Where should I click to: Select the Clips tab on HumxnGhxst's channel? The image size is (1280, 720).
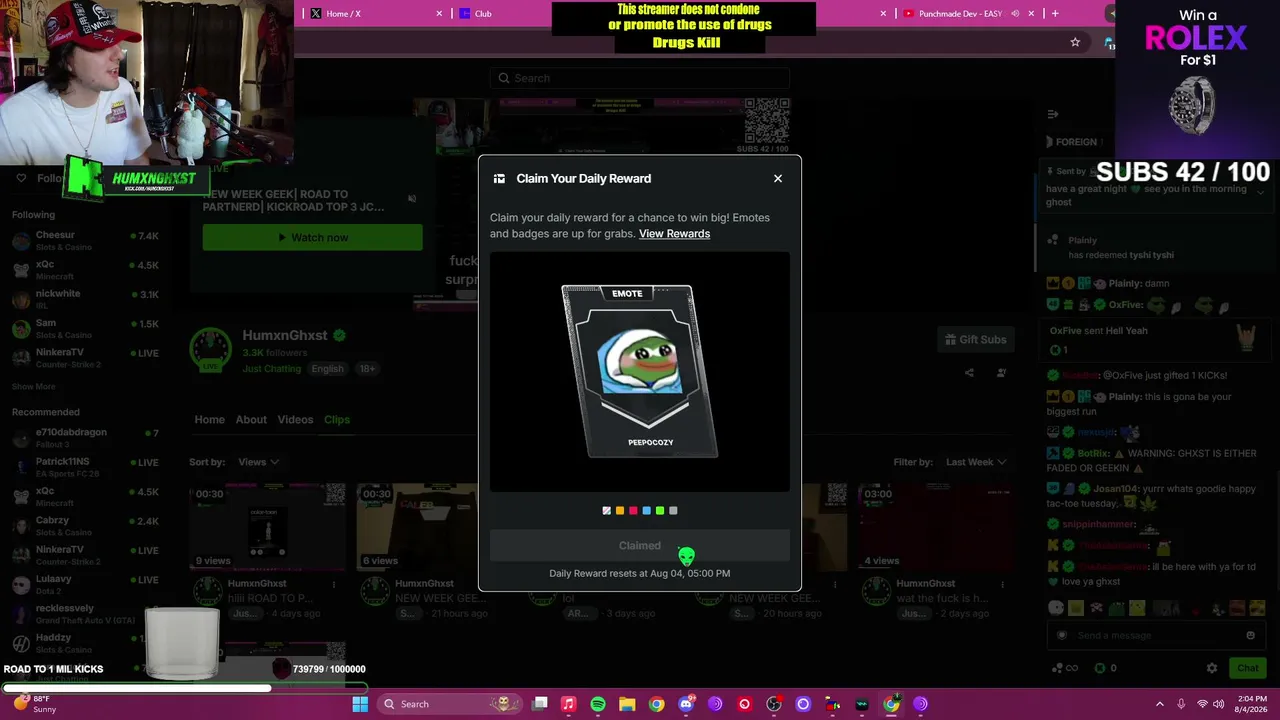(x=337, y=419)
